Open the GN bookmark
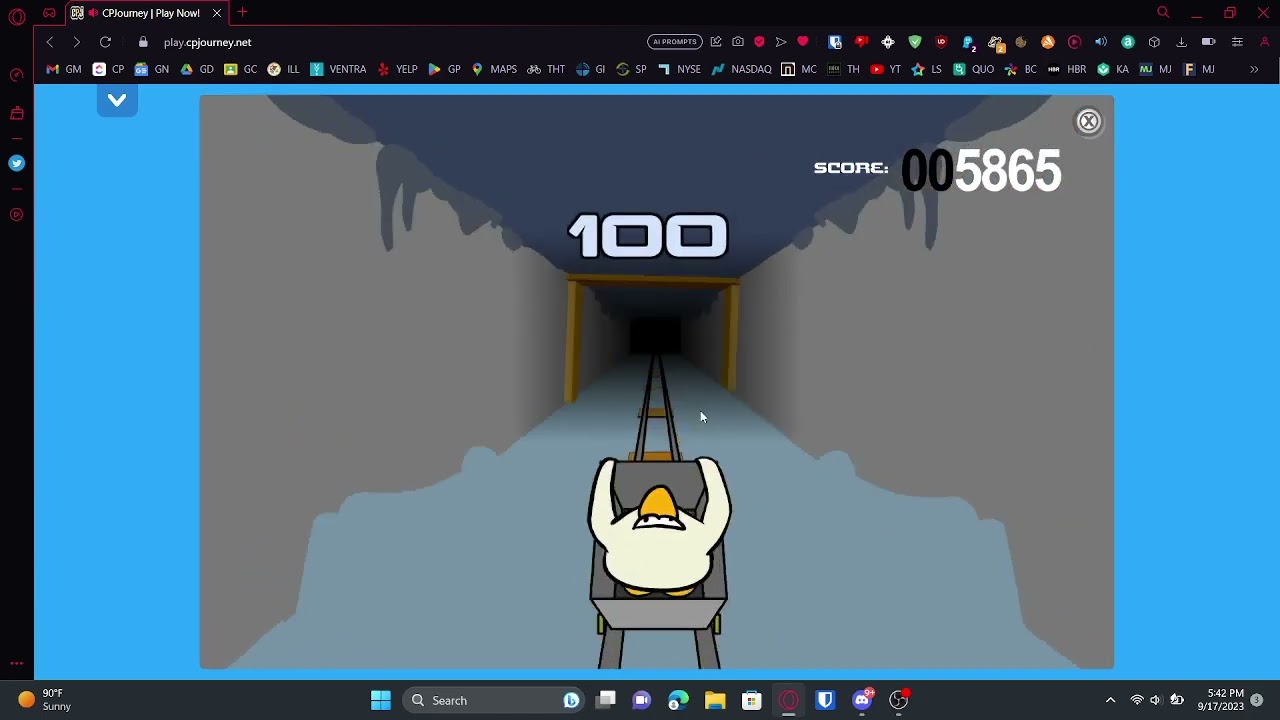Viewport: 1280px width, 720px height. (x=152, y=69)
